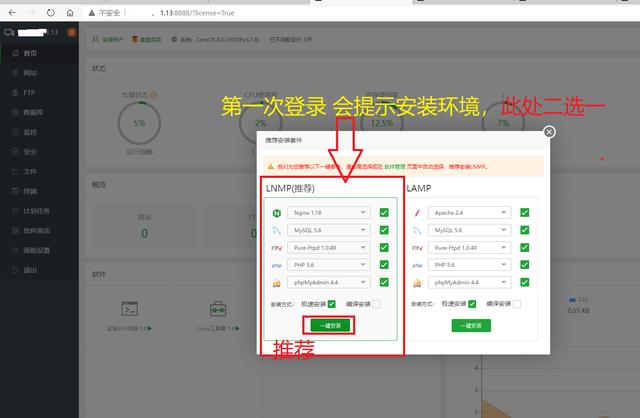
Task: Click orange-icon link in top info bar
Action: [x=147, y=40]
